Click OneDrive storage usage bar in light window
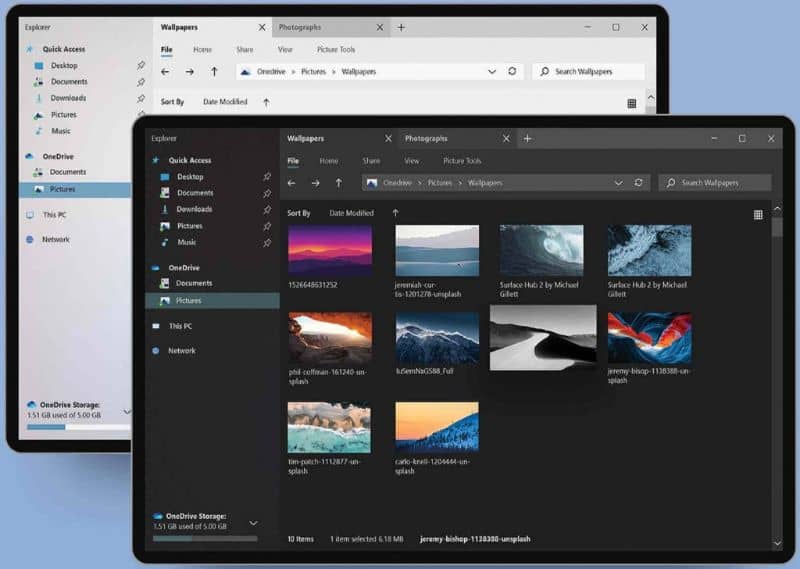This screenshot has height=569, width=800. click(79, 427)
